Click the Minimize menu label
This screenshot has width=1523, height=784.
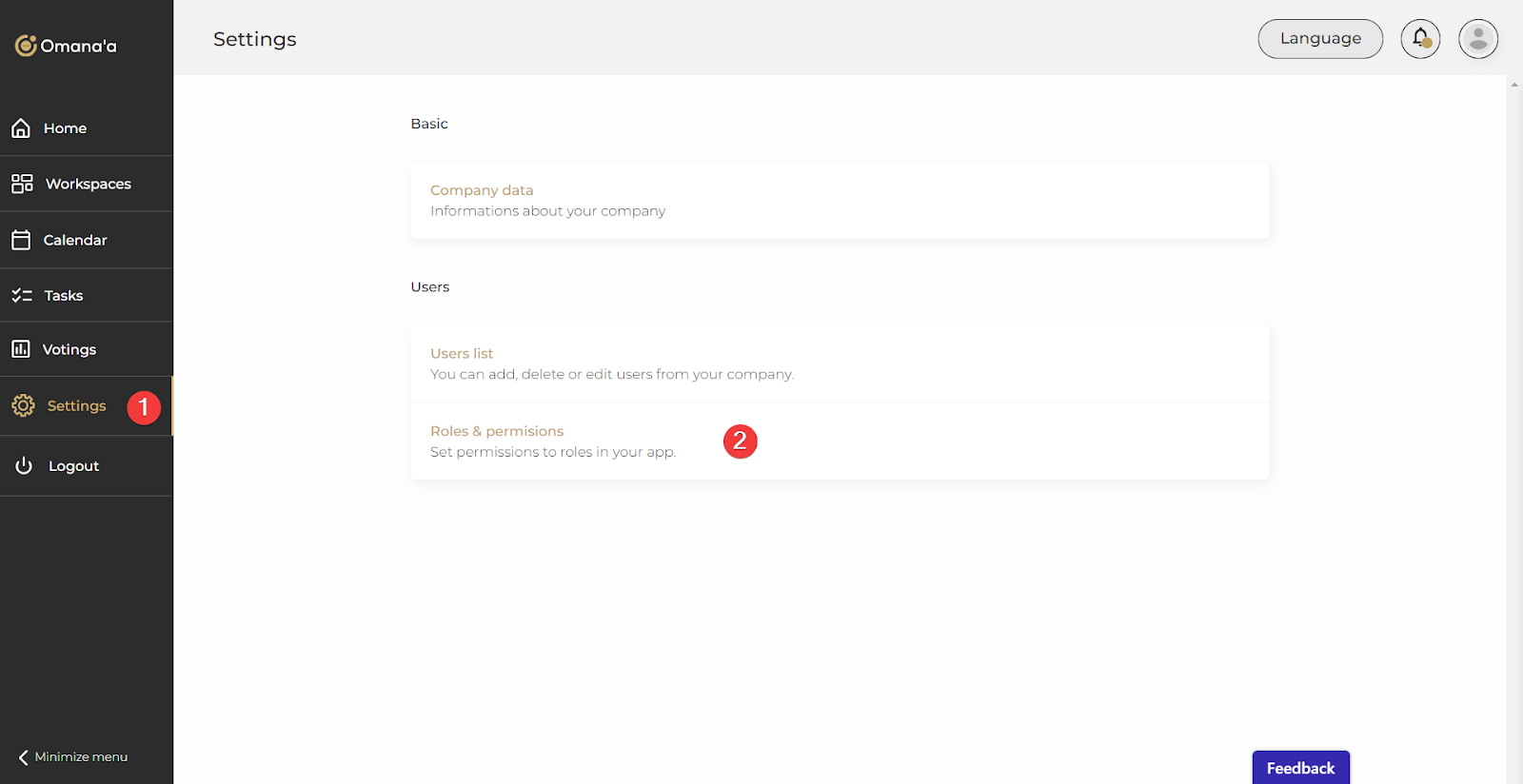coord(81,757)
